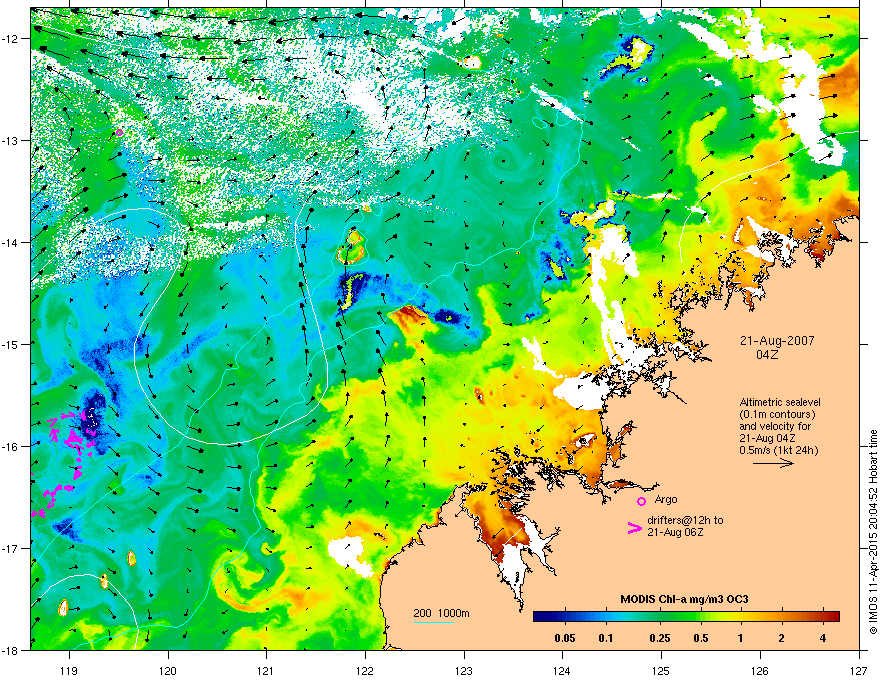Viewport: 880px width, 680px height.
Task: Click the 'MODIS Chl-a mg/m3 OC3' colorbar title
Action: click(684, 599)
